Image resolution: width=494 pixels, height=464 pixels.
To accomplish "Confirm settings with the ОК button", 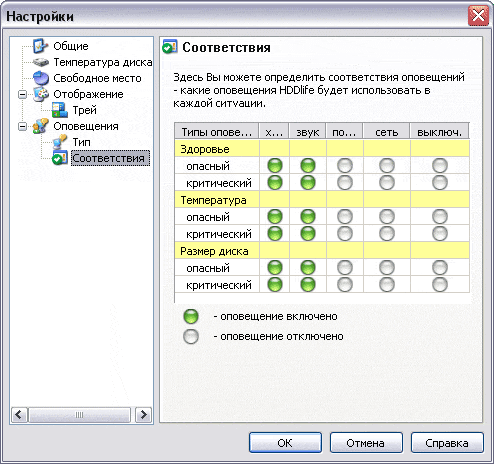I will point(285,443).
